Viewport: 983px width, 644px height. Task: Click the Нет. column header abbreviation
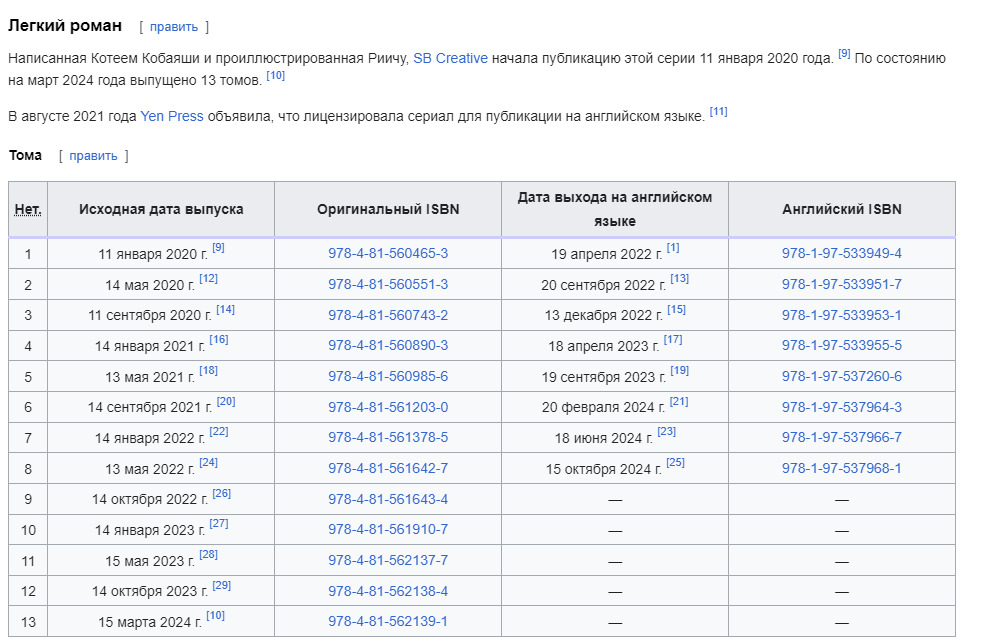click(28, 210)
